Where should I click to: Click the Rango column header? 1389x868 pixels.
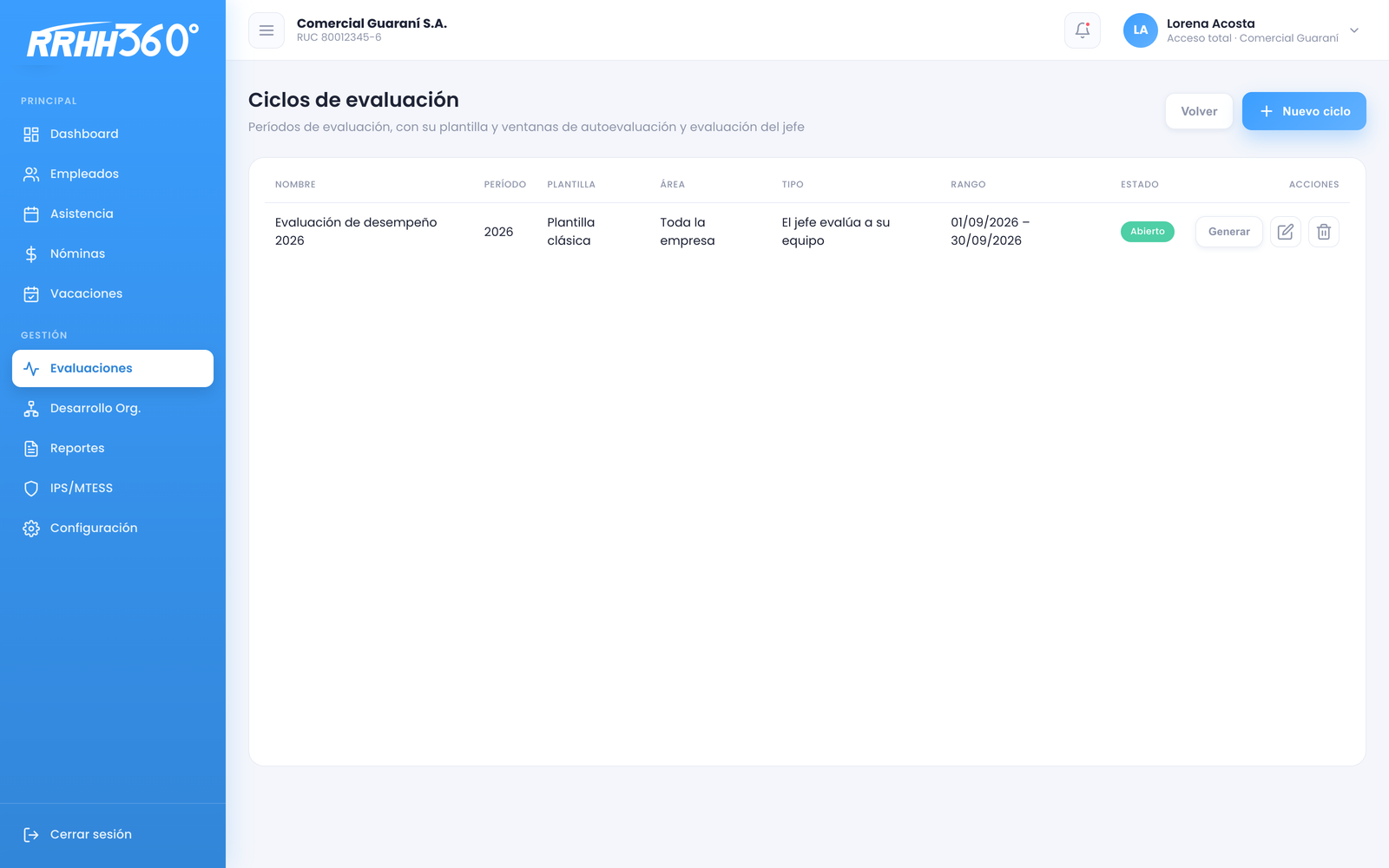[968, 184]
